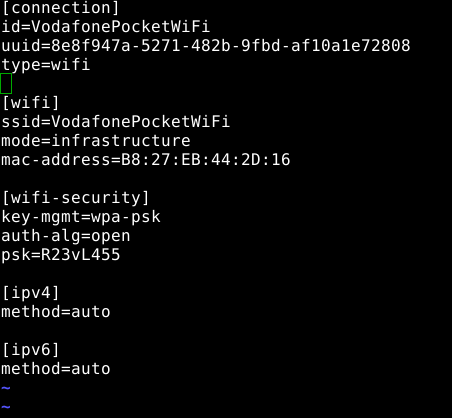Click the second blue tilde marker

pos(6,407)
